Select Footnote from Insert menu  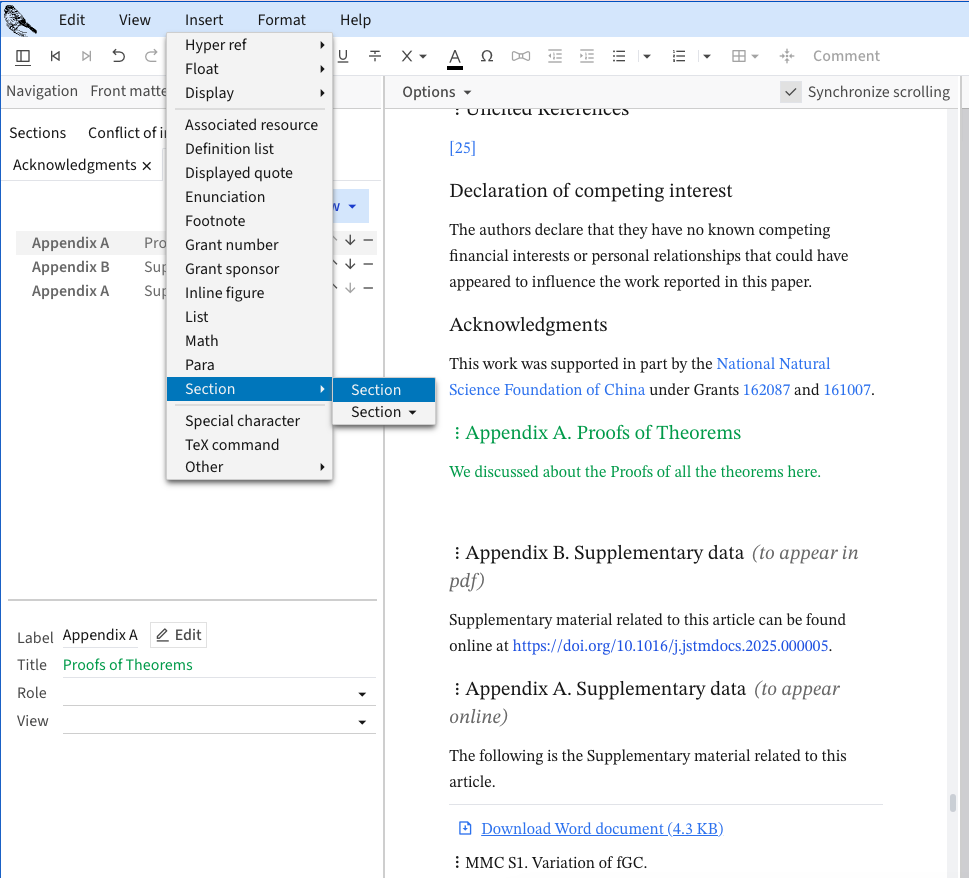point(215,221)
